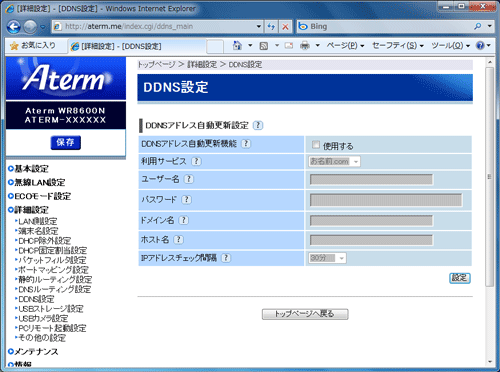Click help icon beside 利用サービス

(x=196, y=161)
